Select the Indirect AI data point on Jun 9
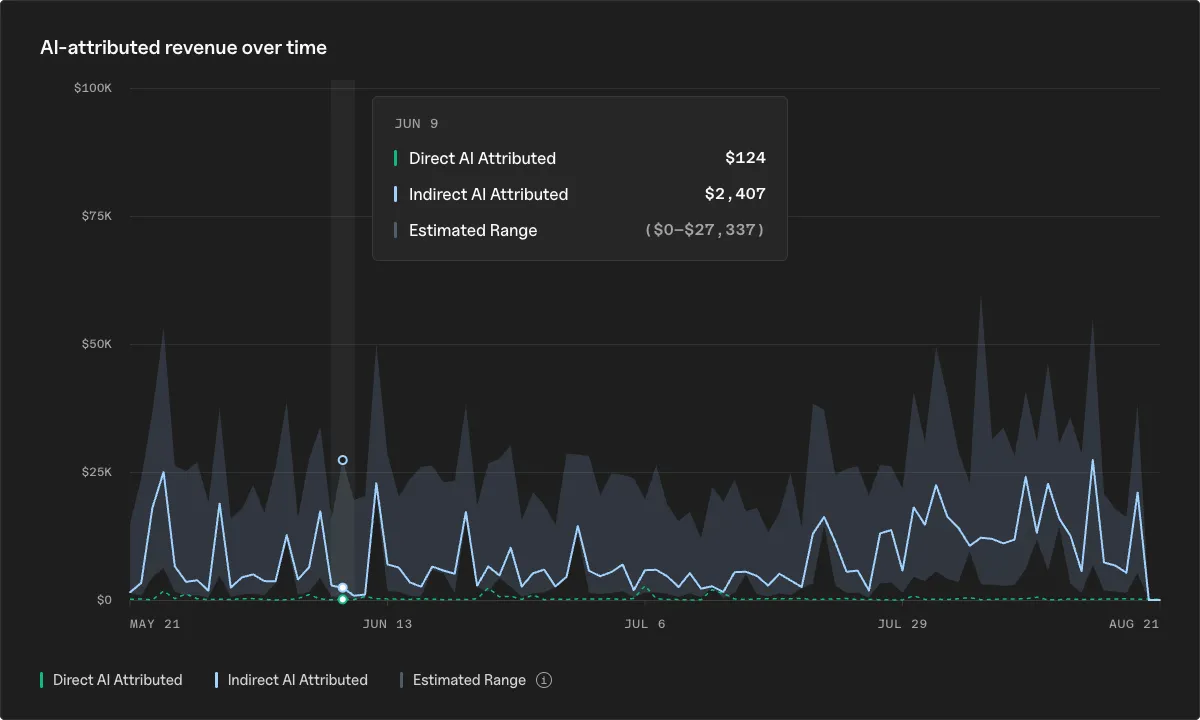Image resolution: width=1200 pixels, height=720 pixels. coord(343,588)
